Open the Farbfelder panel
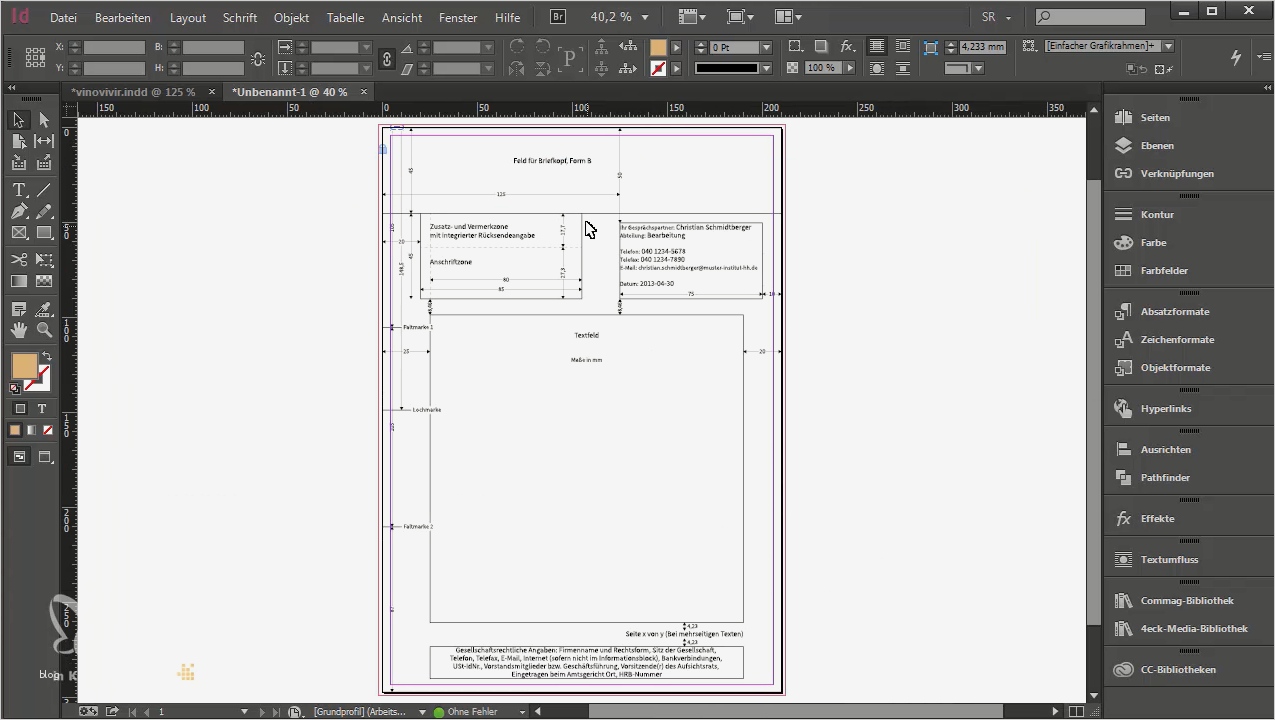 pyautogui.click(x=1164, y=270)
